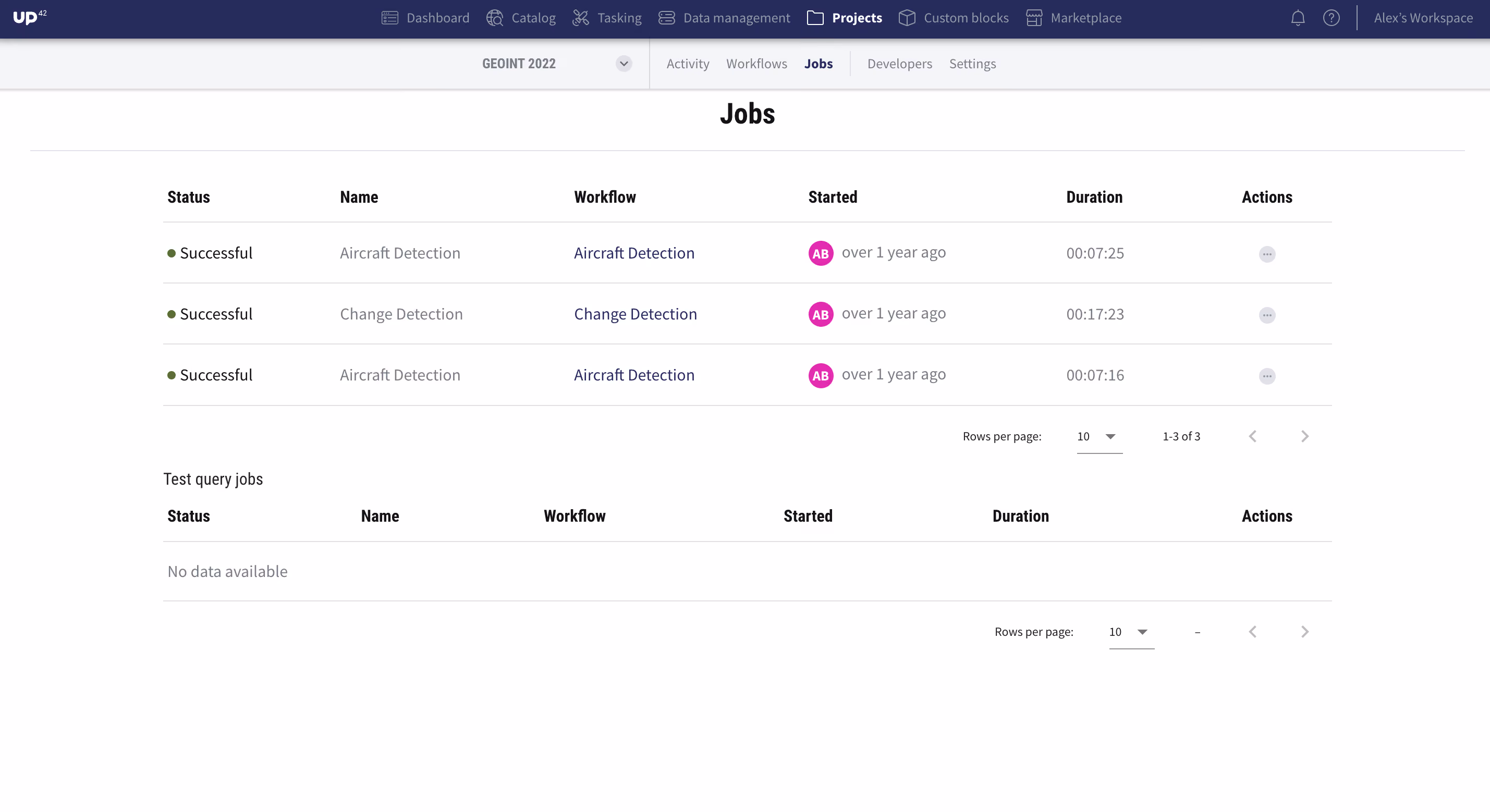The height and width of the screenshot is (812, 1490).
Task: Open Rows per page dropdown for Jobs table
Action: (1099, 437)
